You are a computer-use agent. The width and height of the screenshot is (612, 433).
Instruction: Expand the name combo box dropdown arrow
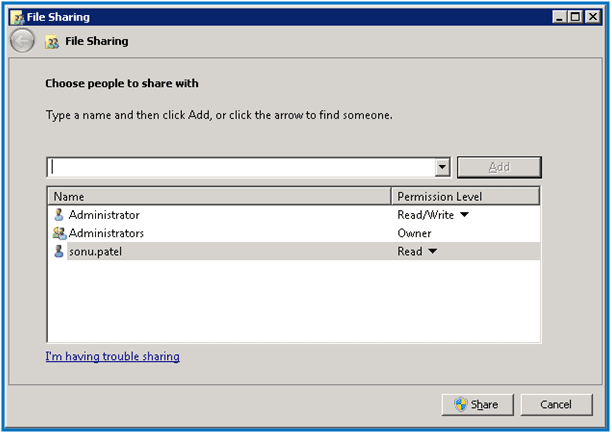pyautogui.click(x=442, y=167)
